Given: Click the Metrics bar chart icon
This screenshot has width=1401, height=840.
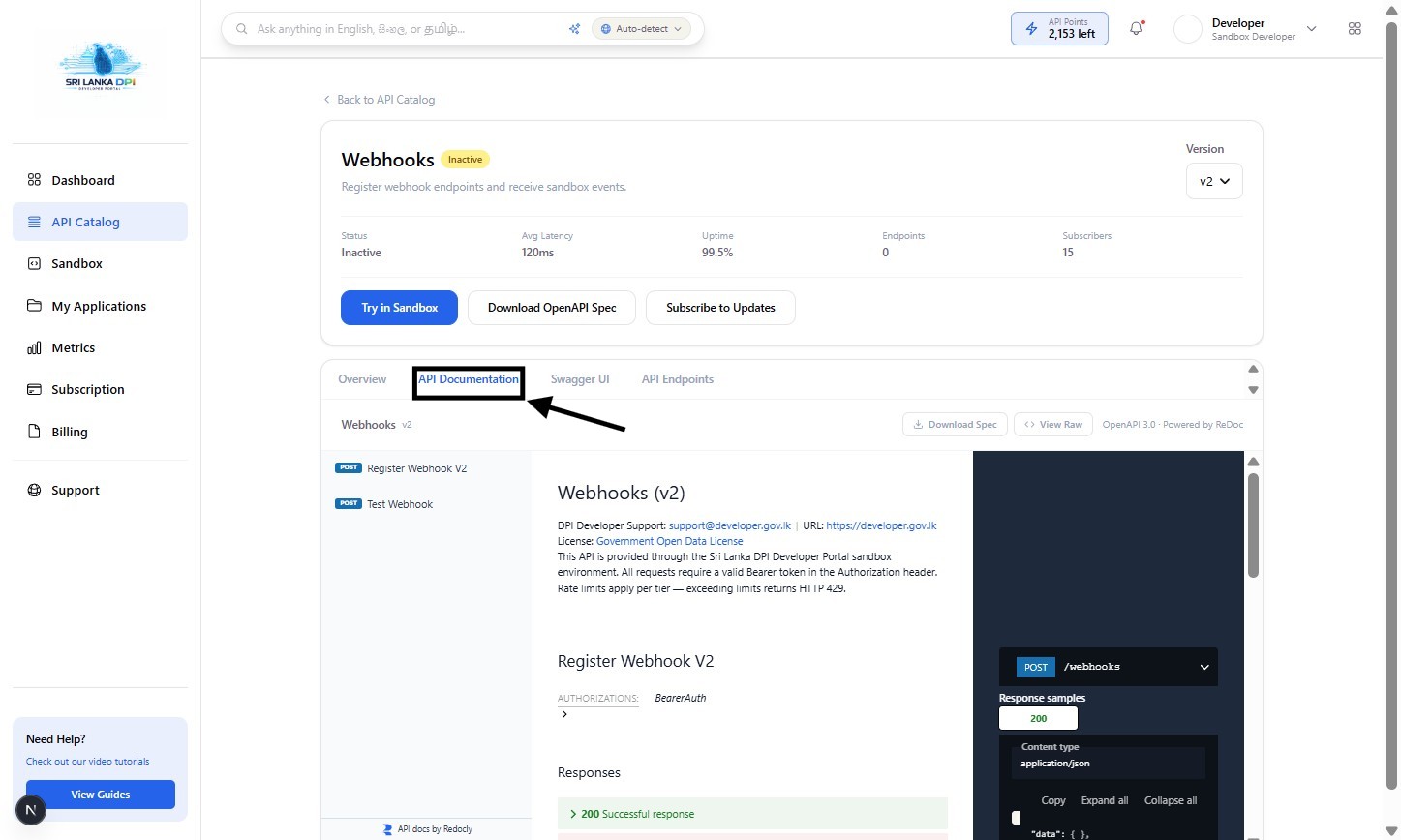Looking at the screenshot, I should pyautogui.click(x=34, y=347).
